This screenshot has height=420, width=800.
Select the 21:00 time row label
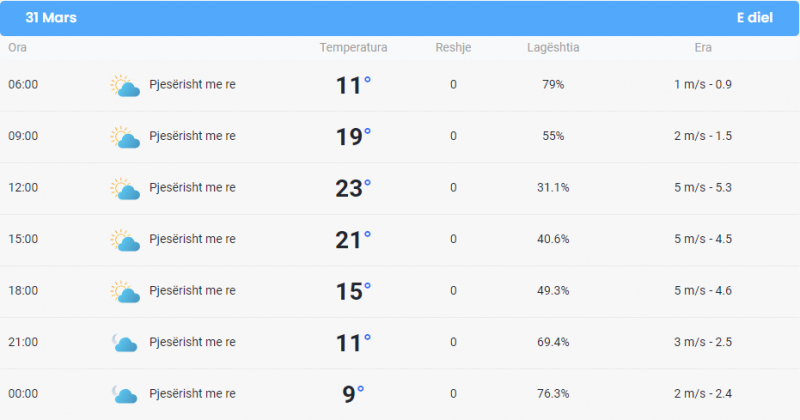[x=23, y=342]
